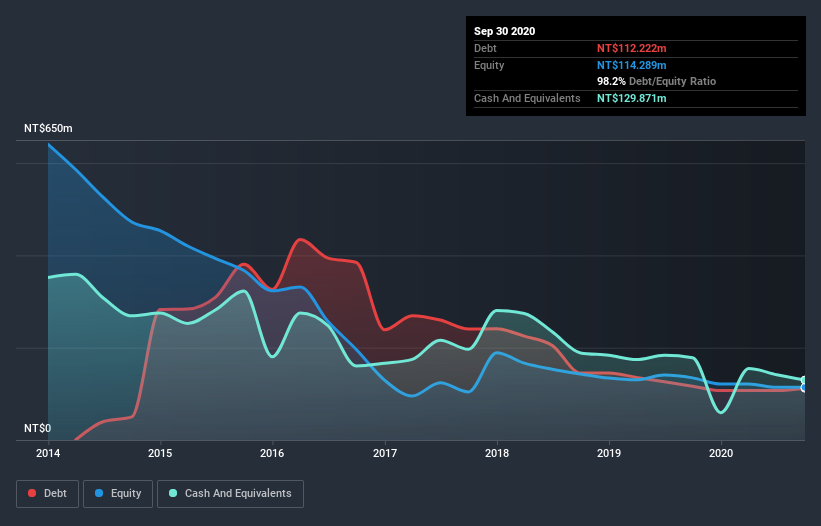Select the Sep 30 2020 tooltip date

click(505, 31)
